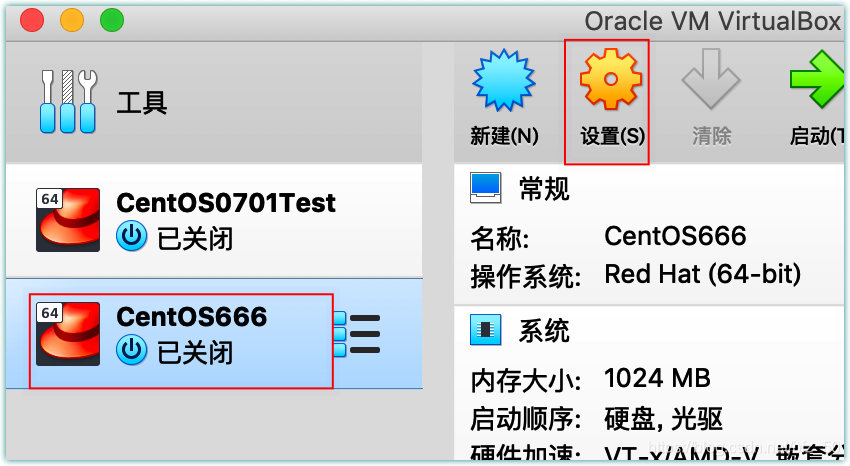Viewport: 850px width, 466px height.
Task: Click the Discard (清除) arrow icon
Action: coord(711,79)
